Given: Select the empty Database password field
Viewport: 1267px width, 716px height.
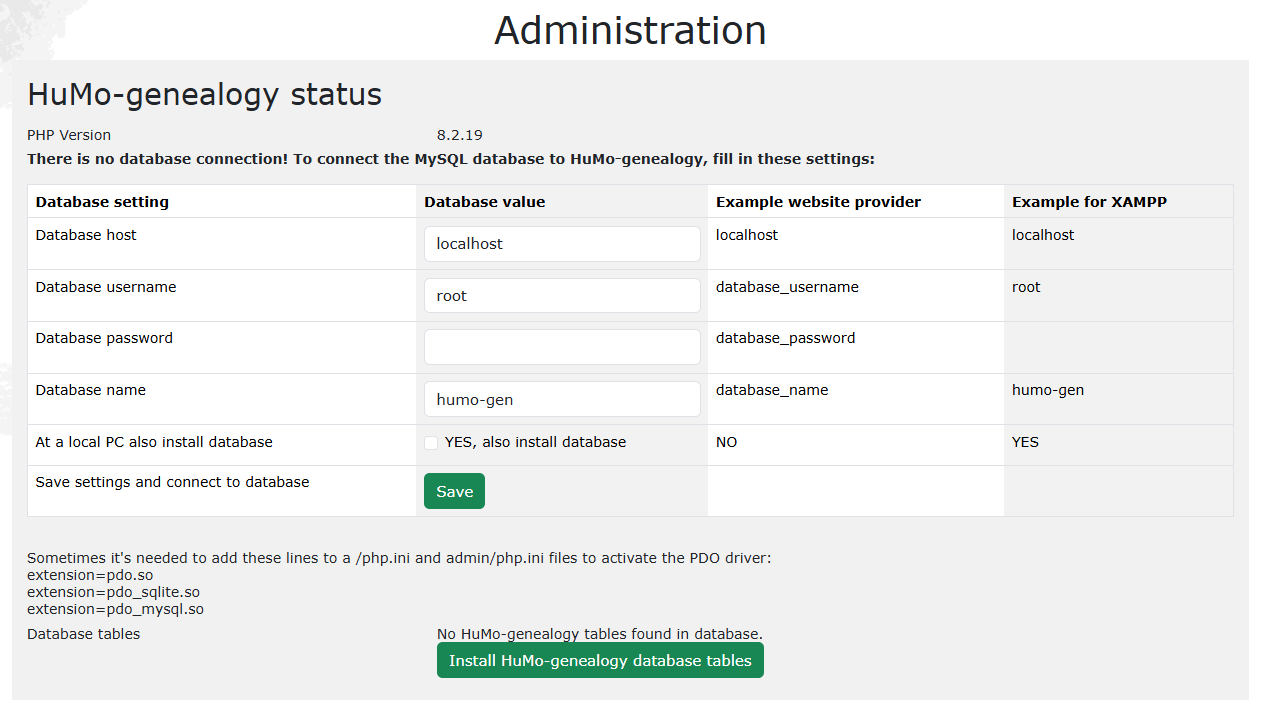Looking at the screenshot, I should click(562, 347).
